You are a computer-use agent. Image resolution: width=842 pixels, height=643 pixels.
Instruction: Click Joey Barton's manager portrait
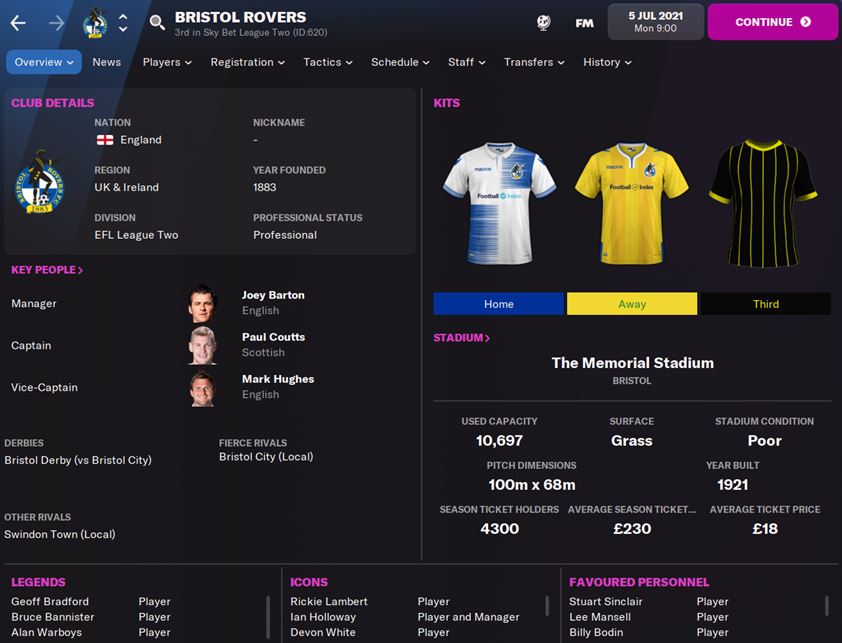pyautogui.click(x=202, y=304)
